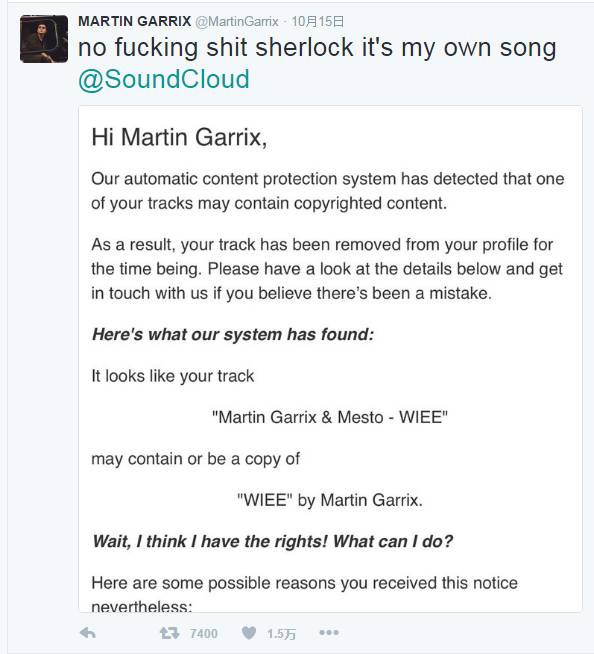Click paragraph starting 'Our automatic content protection'
Image resolution: width=594 pixels, height=654 pixels.
pyautogui.click(x=327, y=191)
